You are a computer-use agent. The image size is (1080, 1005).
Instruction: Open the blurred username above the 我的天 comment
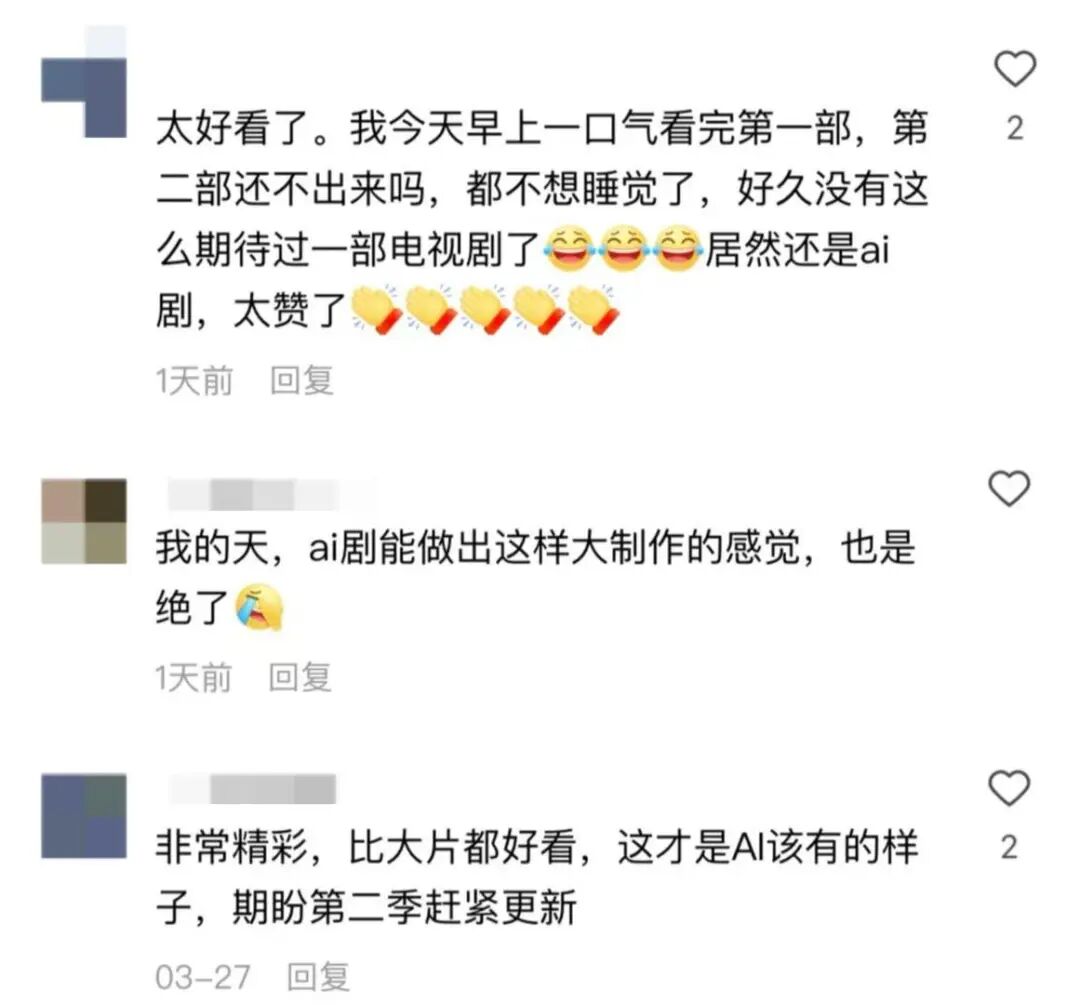click(271, 494)
